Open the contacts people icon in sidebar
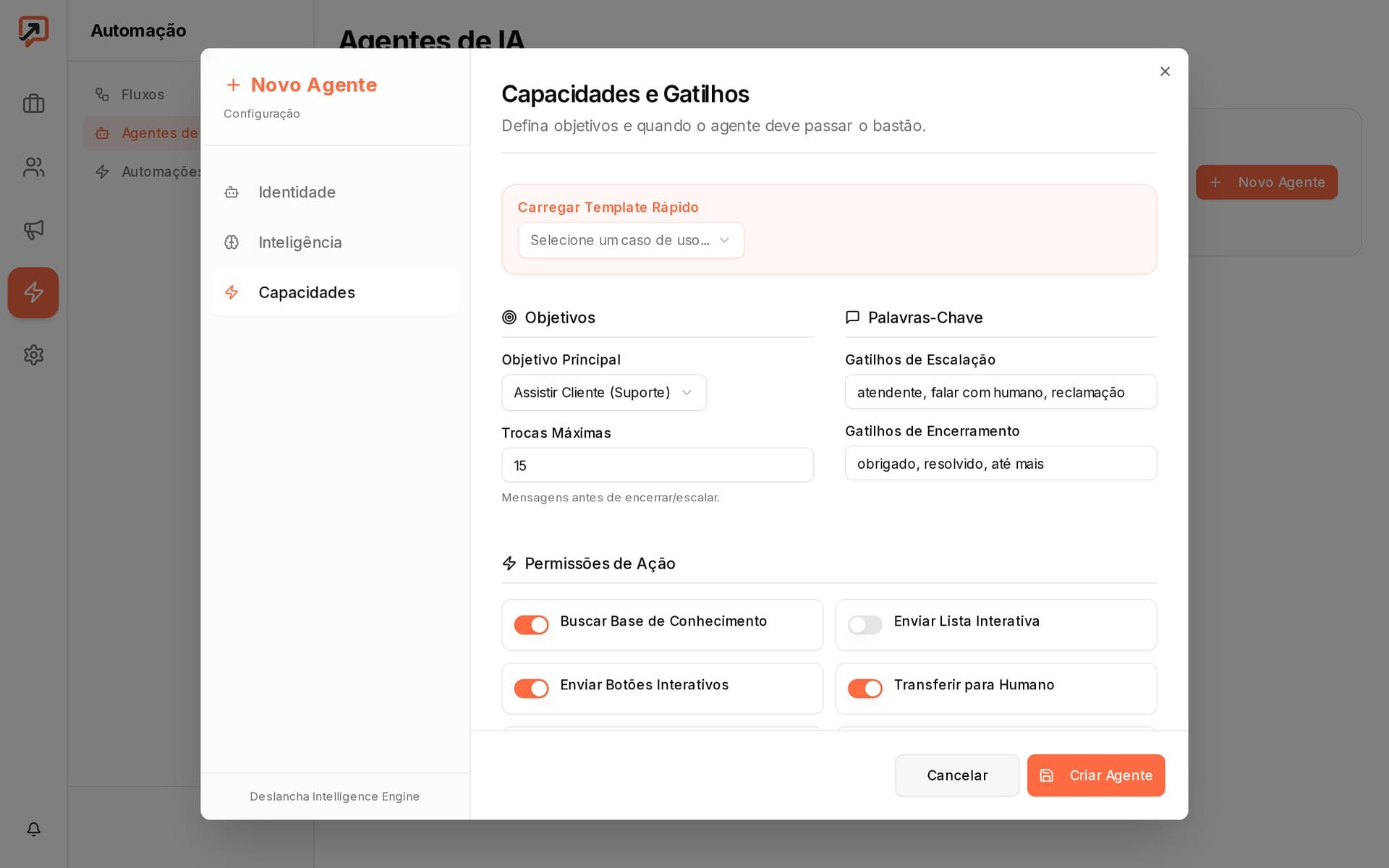The image size is (1389, 868). (33, 167)
